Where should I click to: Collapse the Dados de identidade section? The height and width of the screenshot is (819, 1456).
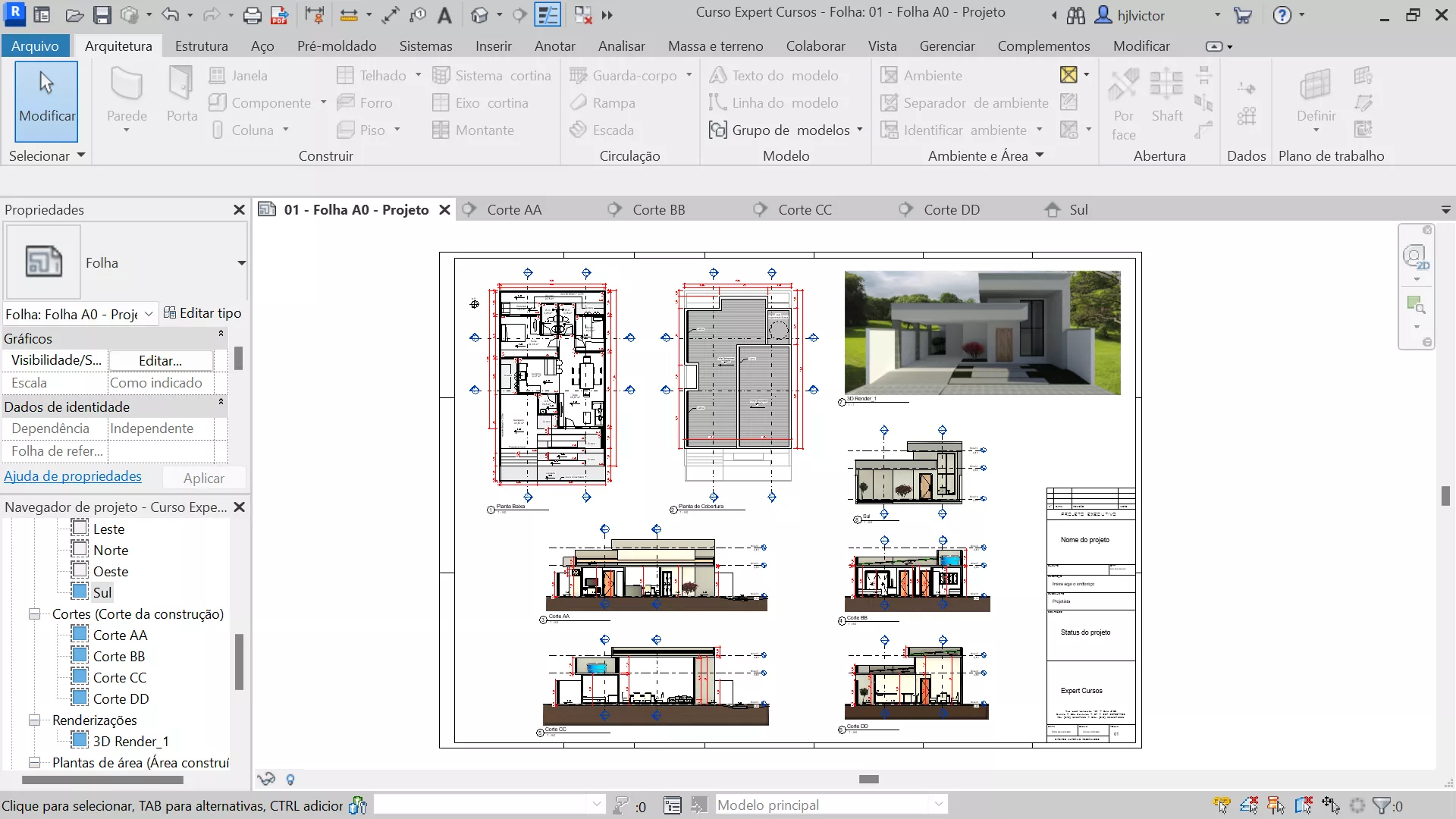tap(221, 402)
